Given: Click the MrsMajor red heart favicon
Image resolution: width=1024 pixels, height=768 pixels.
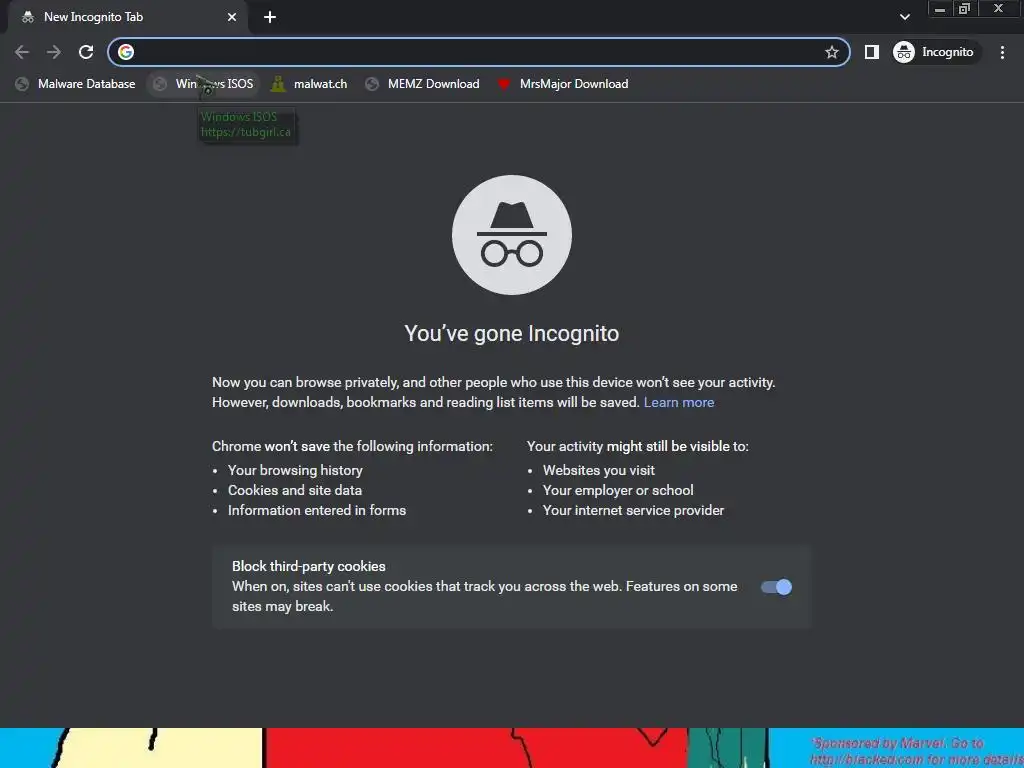Looking at the screenshot, I should (504, 84).
